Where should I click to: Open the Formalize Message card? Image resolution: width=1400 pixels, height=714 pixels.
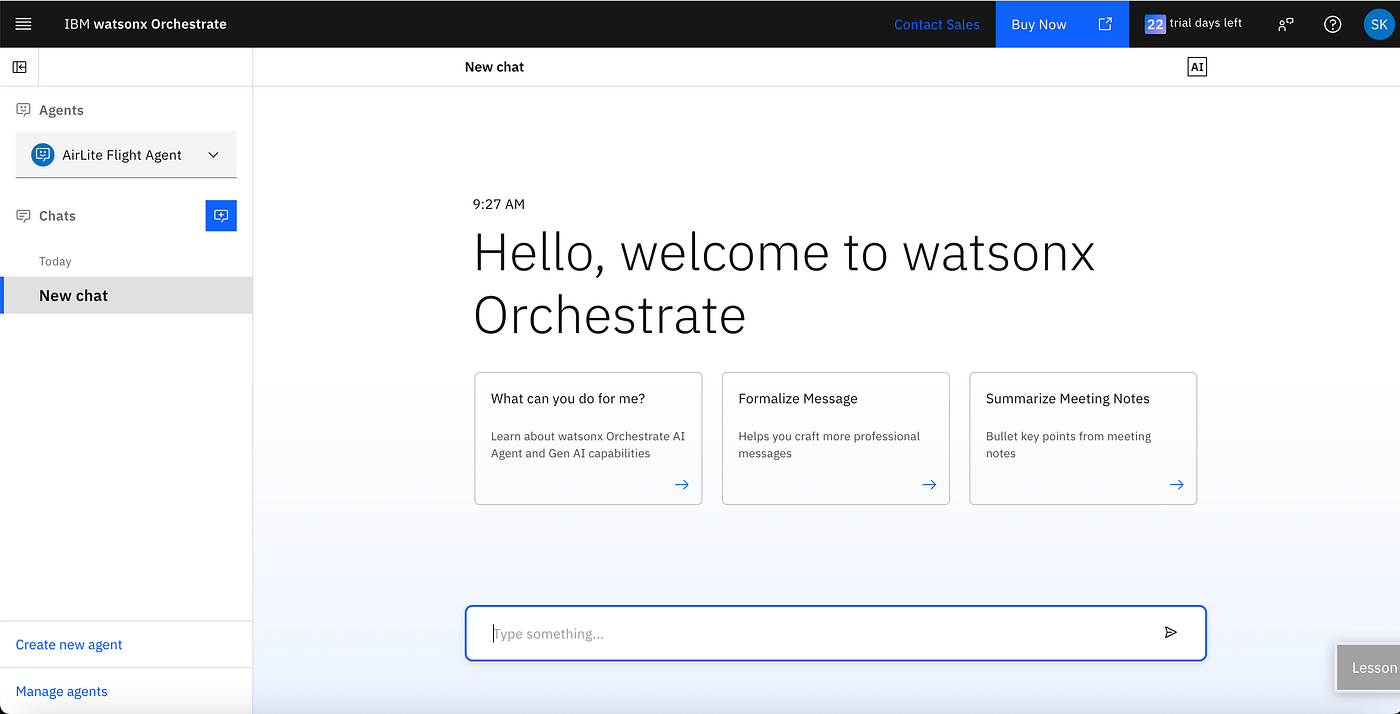(836, 438)
